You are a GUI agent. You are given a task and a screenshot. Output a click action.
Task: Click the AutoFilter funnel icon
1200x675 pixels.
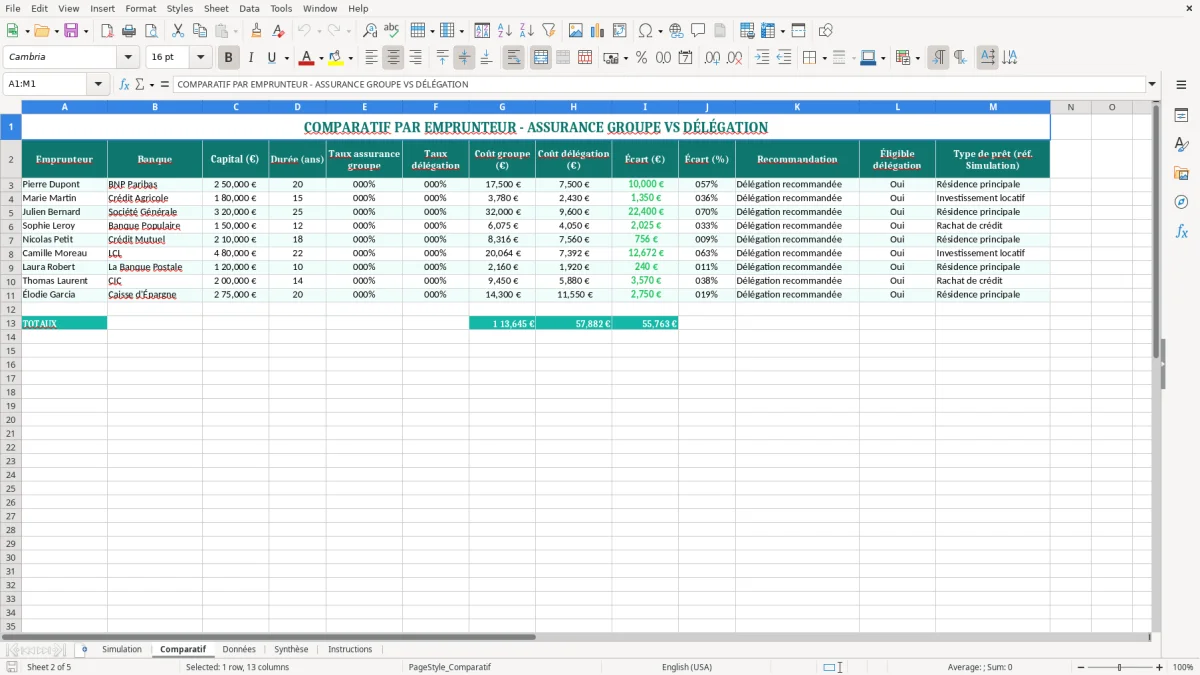549,31
